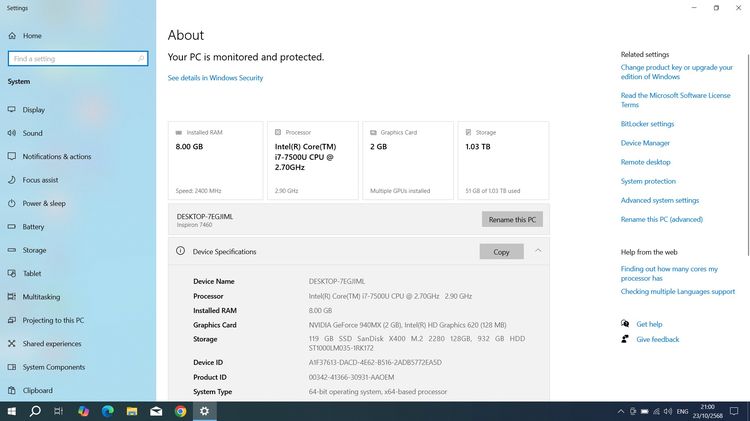
Task: Collapse the Device Specifications section
Action: pyautogui.click(x=538, y=251)
